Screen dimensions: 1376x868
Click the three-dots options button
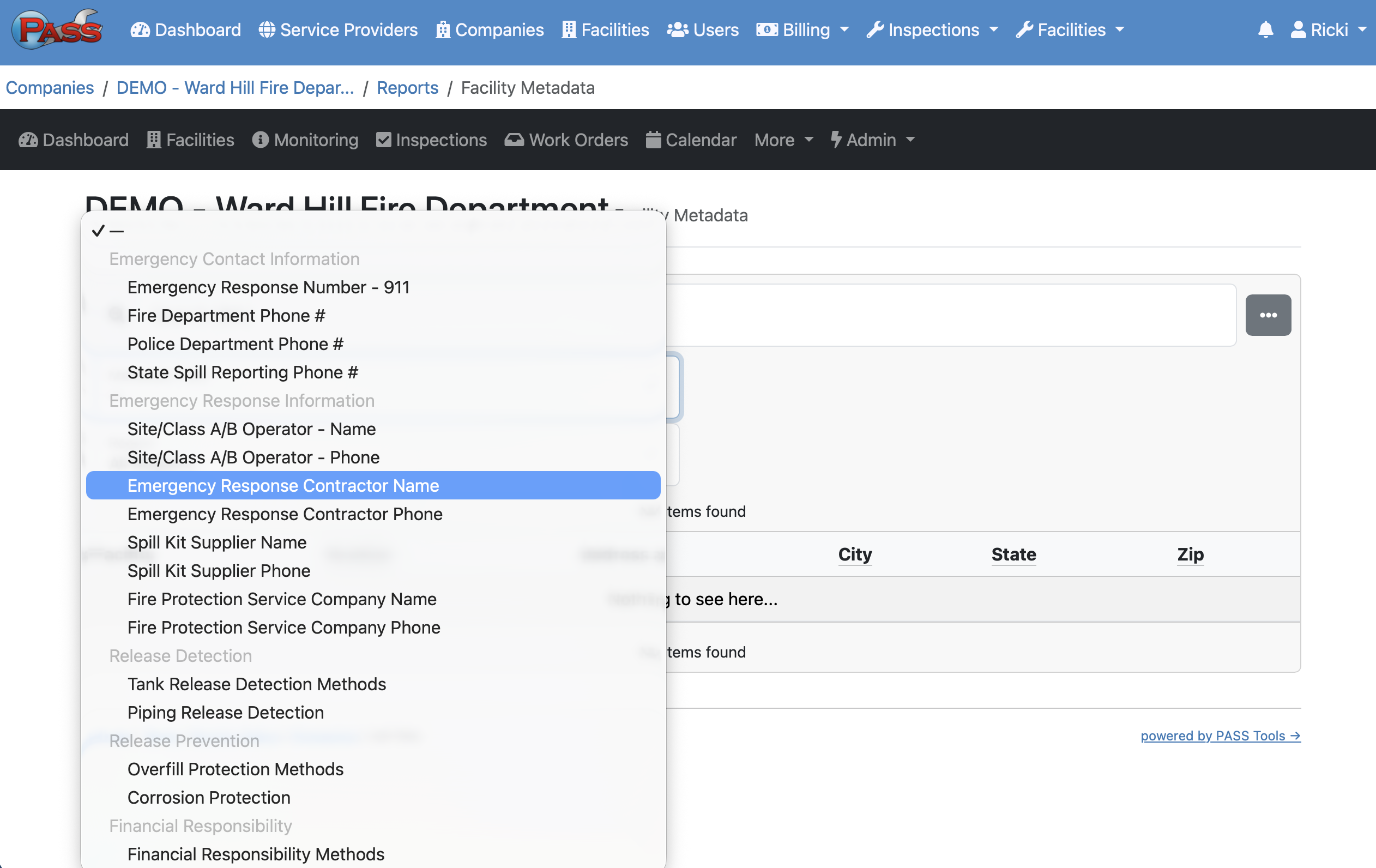pyautogui.click(x=1268, y=315)
